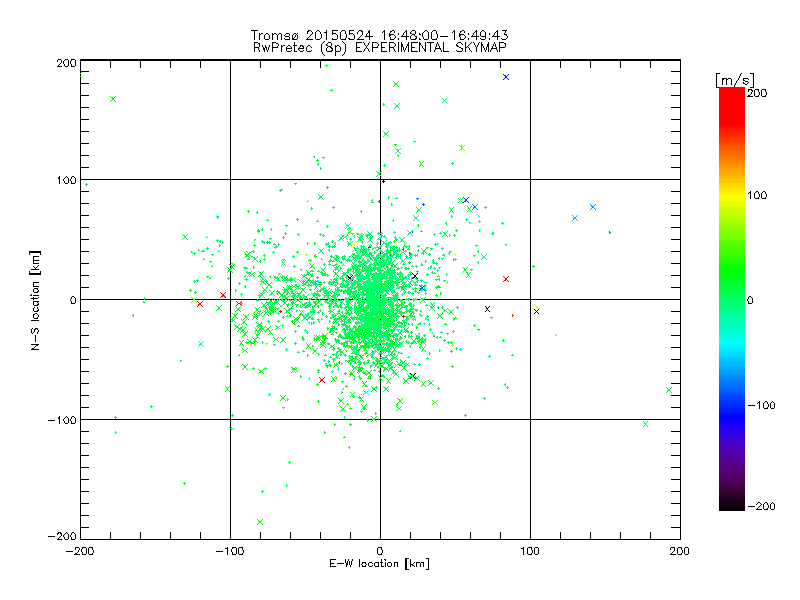Click the N-S axis tick label "200"

[x=66, y=63]
